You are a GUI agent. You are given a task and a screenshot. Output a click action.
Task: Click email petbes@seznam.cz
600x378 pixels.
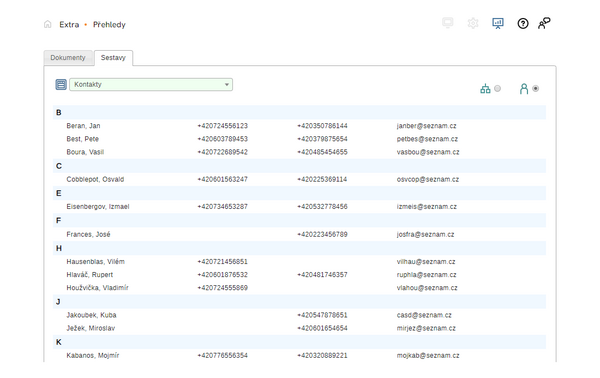[427, 139]
